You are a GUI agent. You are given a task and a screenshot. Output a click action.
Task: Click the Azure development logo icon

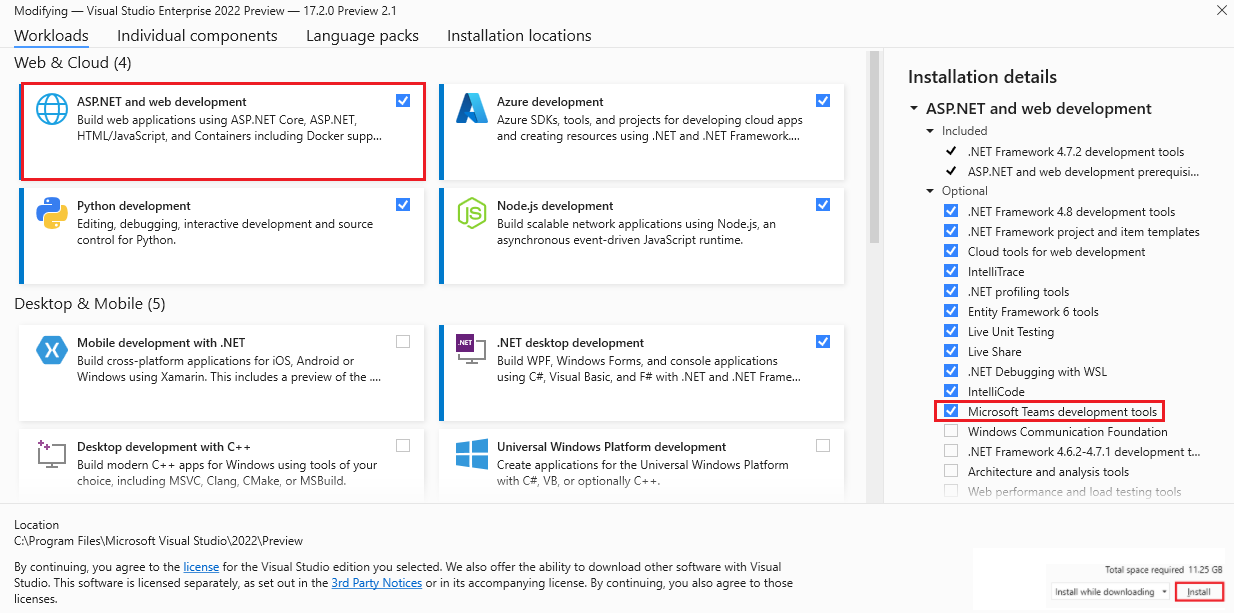click(x=471, y=108)
